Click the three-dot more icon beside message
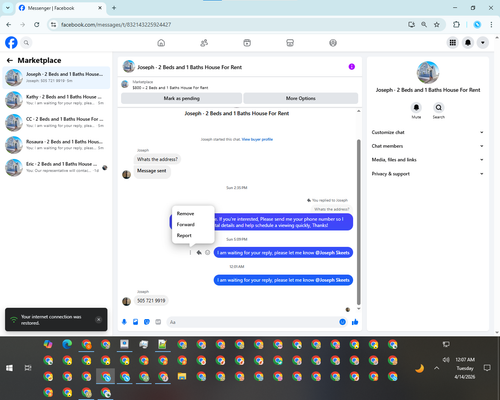This screenshot has width=500, height=400. [190, 253]
